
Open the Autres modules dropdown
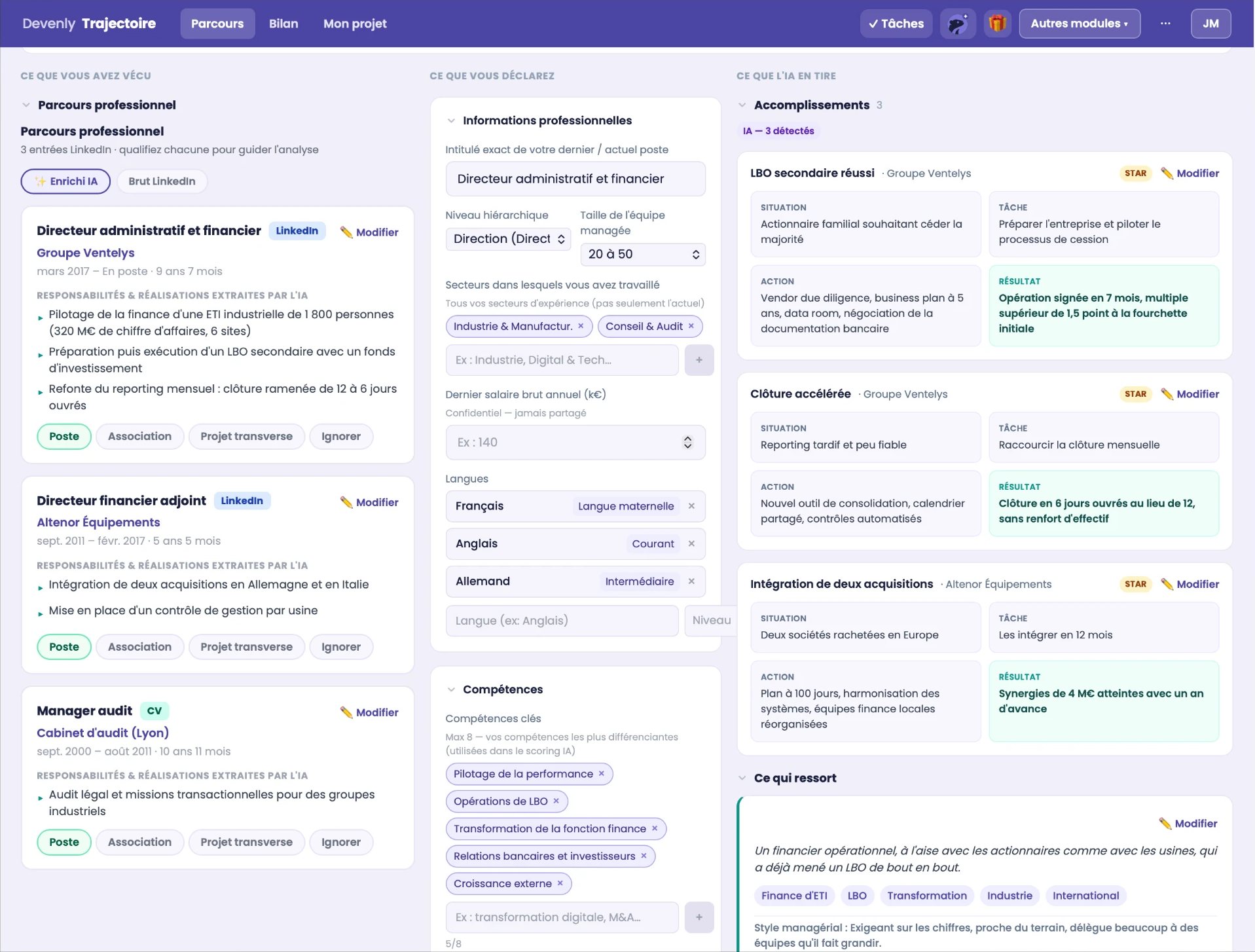1080,24
